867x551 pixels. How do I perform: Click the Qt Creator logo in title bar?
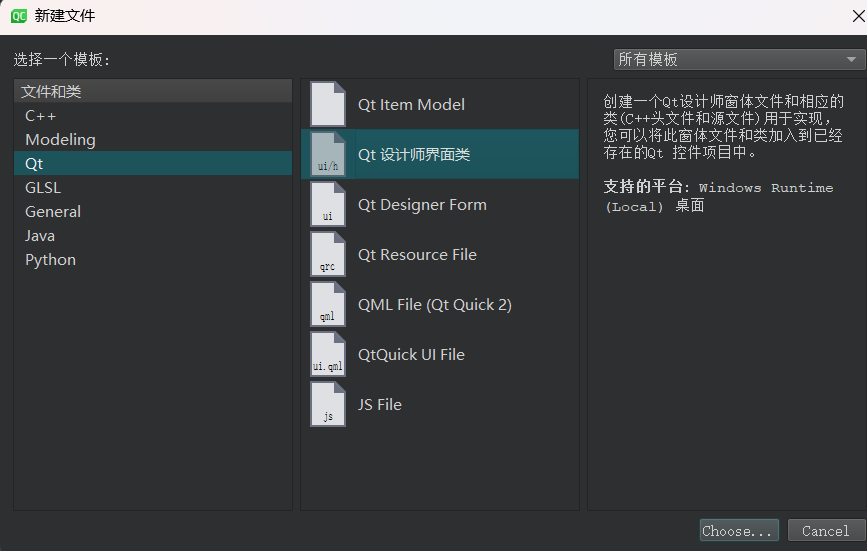pos(19,16)
